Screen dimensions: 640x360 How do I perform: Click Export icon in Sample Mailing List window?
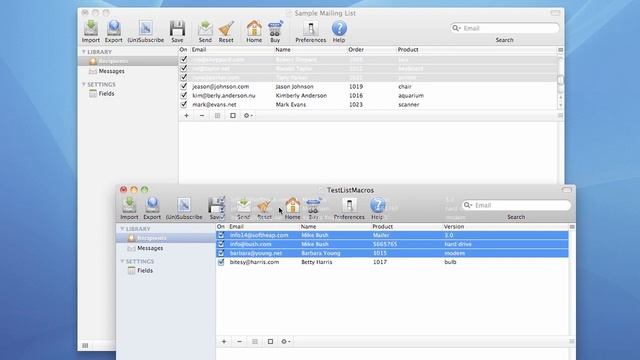(x=113, y=28)
